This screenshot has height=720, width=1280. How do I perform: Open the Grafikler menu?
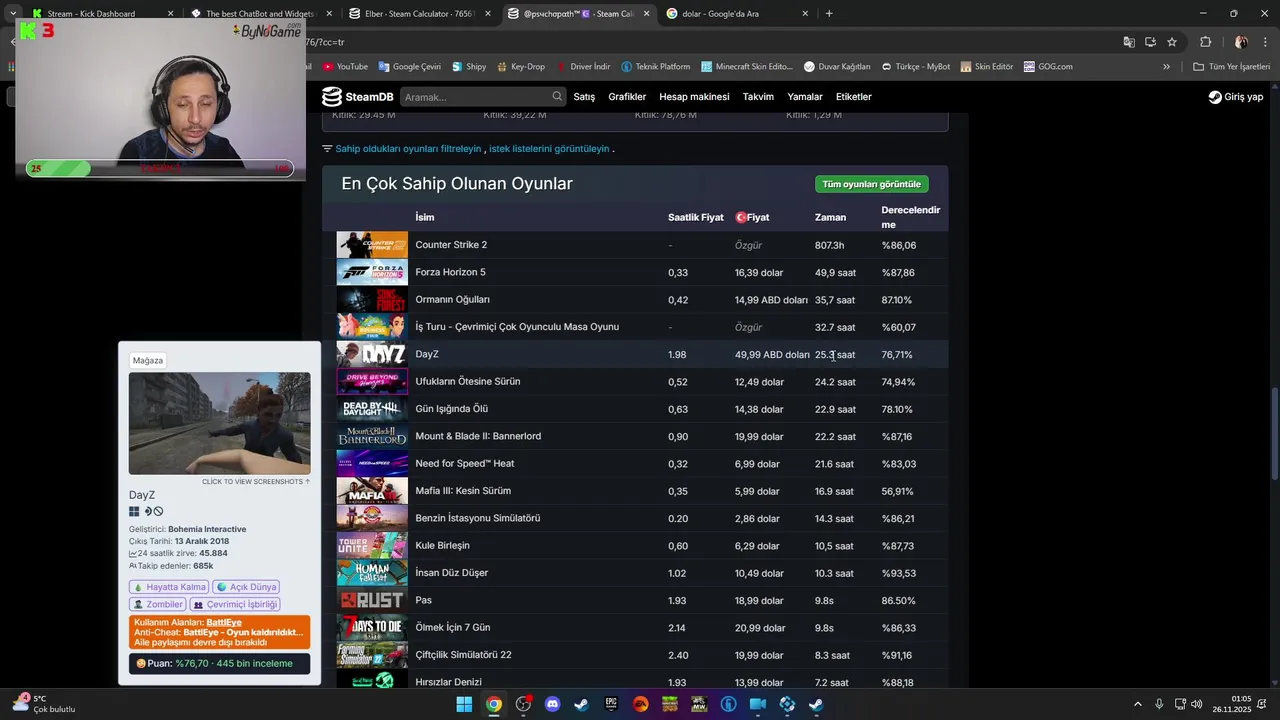tap(627, 97)
